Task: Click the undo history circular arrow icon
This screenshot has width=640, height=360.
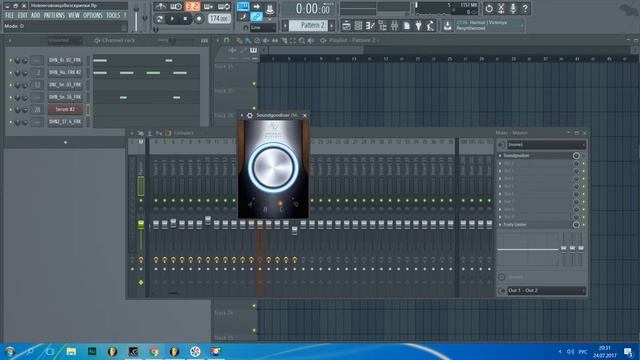Action: [489, 8]
